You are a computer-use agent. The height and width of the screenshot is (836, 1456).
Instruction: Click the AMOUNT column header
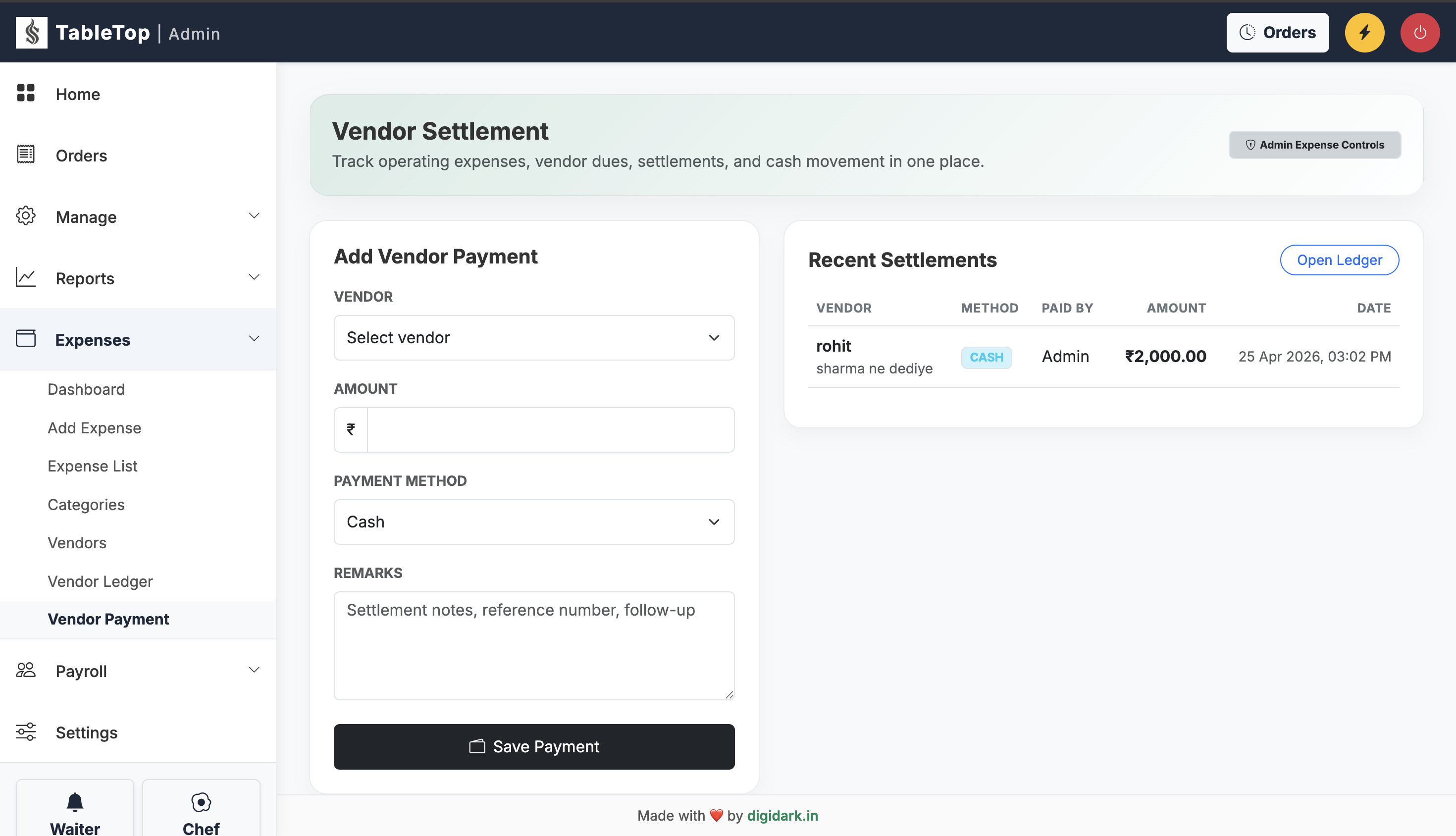click(1176, 308)
